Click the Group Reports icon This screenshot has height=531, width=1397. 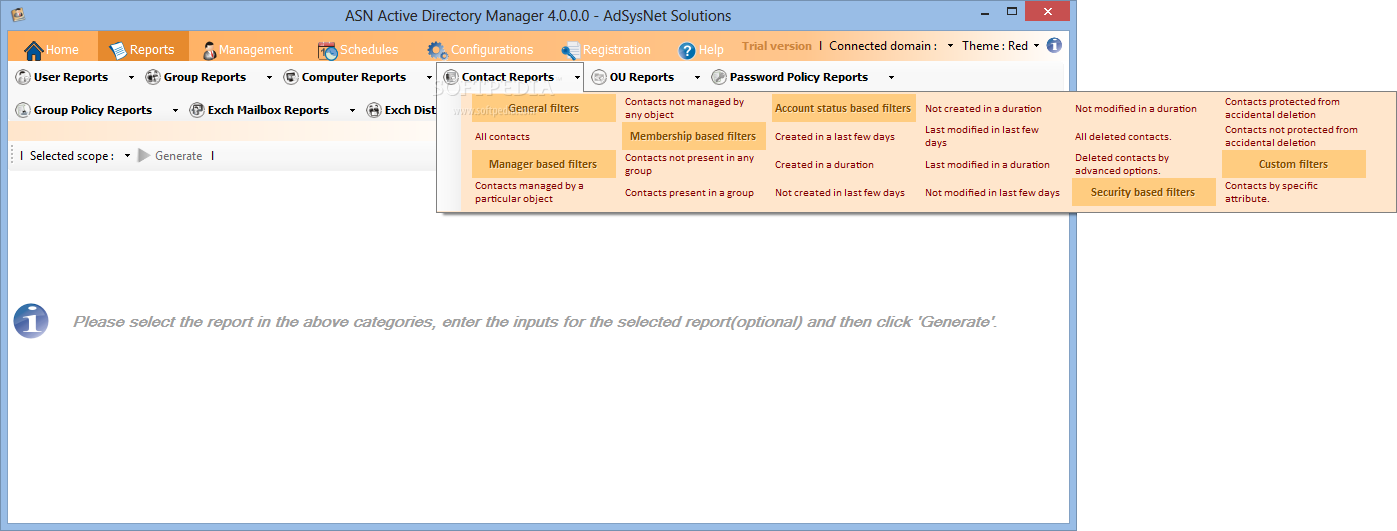[x=153, y=77]
